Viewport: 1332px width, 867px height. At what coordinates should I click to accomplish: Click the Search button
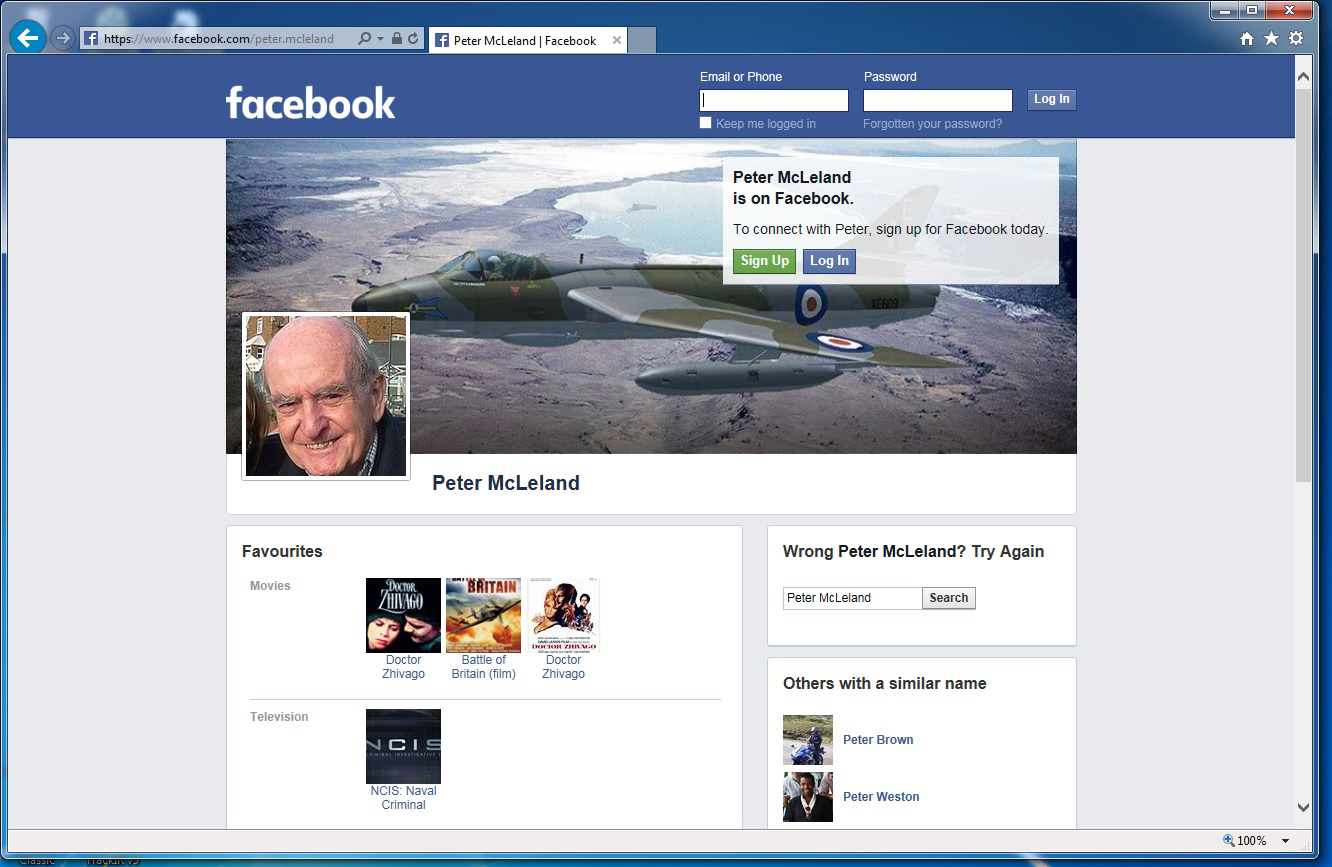pos(949,598)
